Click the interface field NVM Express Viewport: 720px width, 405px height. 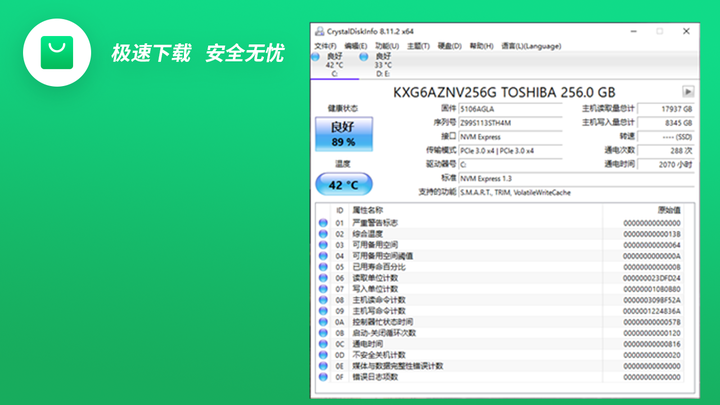pos(511,137)
